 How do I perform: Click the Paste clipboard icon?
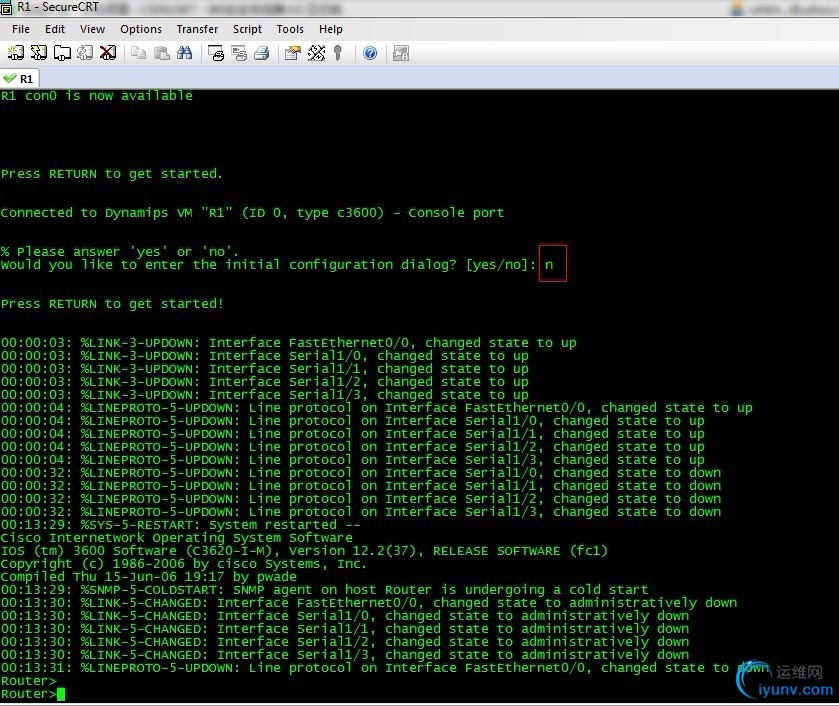(162, 53)
